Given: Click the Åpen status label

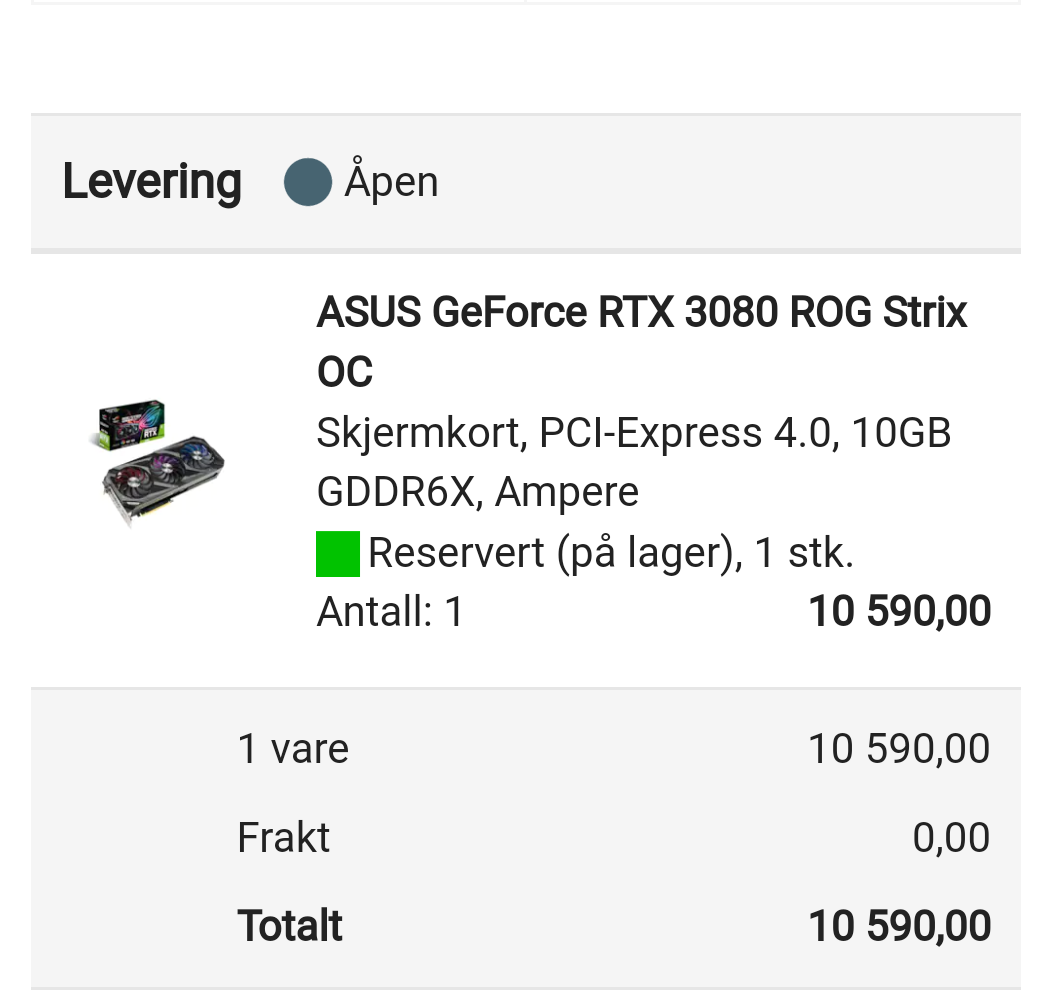Looking at the screenshot, I should pyautogui.click(x=392, y=180).
